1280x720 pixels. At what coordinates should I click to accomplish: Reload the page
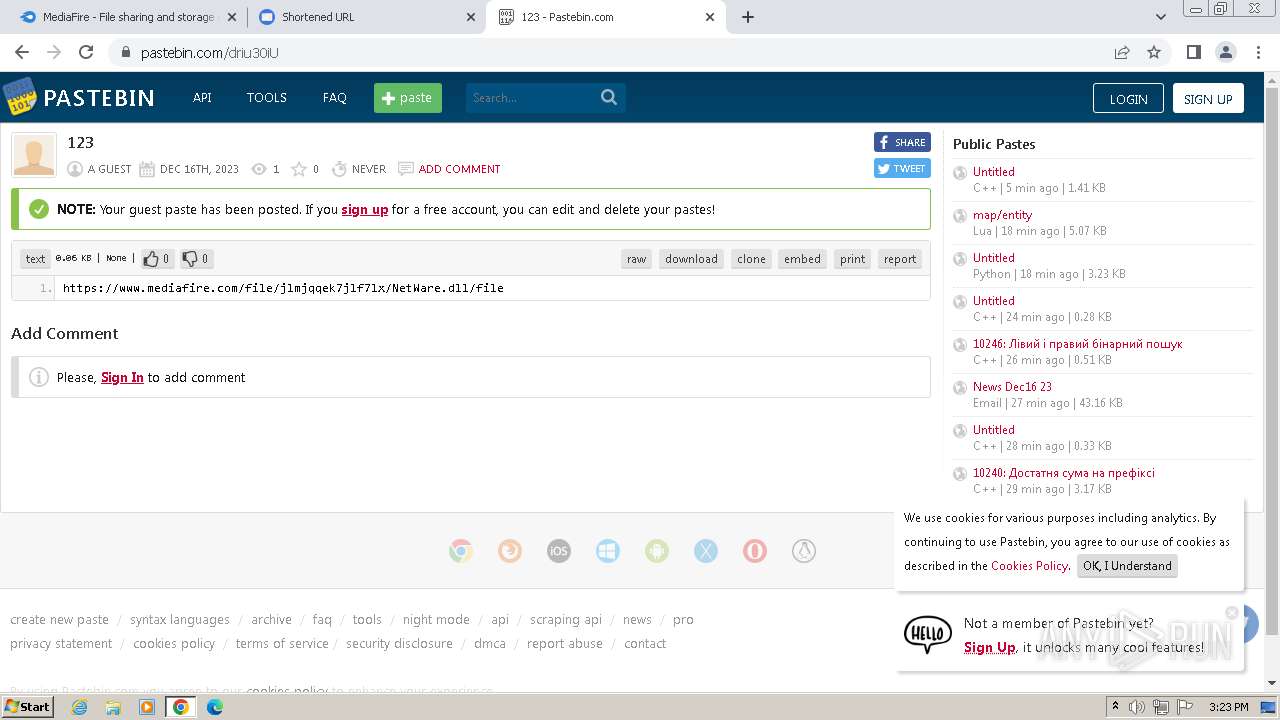(86, 52)
